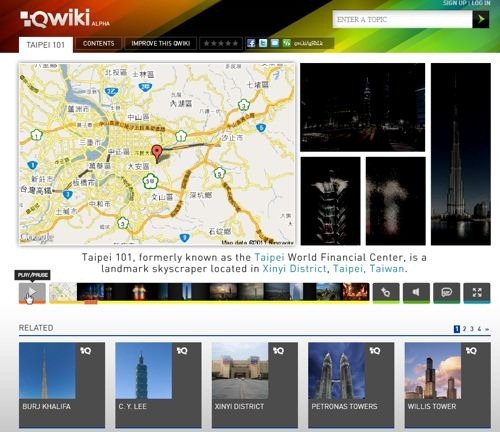Screen dimensions: 500x432
Task: Share via the email icon
Action: pyautogui.click(x=274, y=43)
